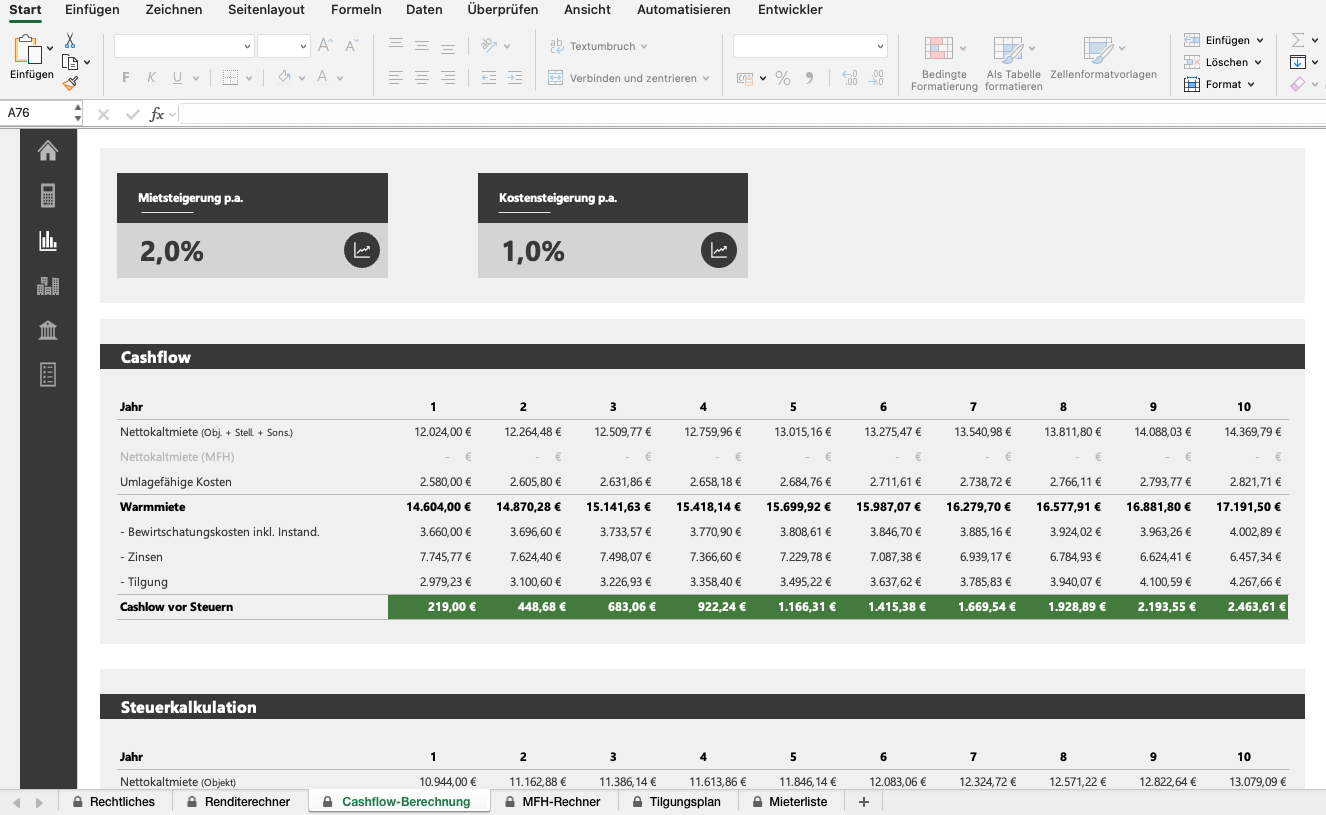Screen dimensions: 1326x815
Task: Open the chart icon beside Kostensteigerung 1,0%
Action: tap(719, 250)
